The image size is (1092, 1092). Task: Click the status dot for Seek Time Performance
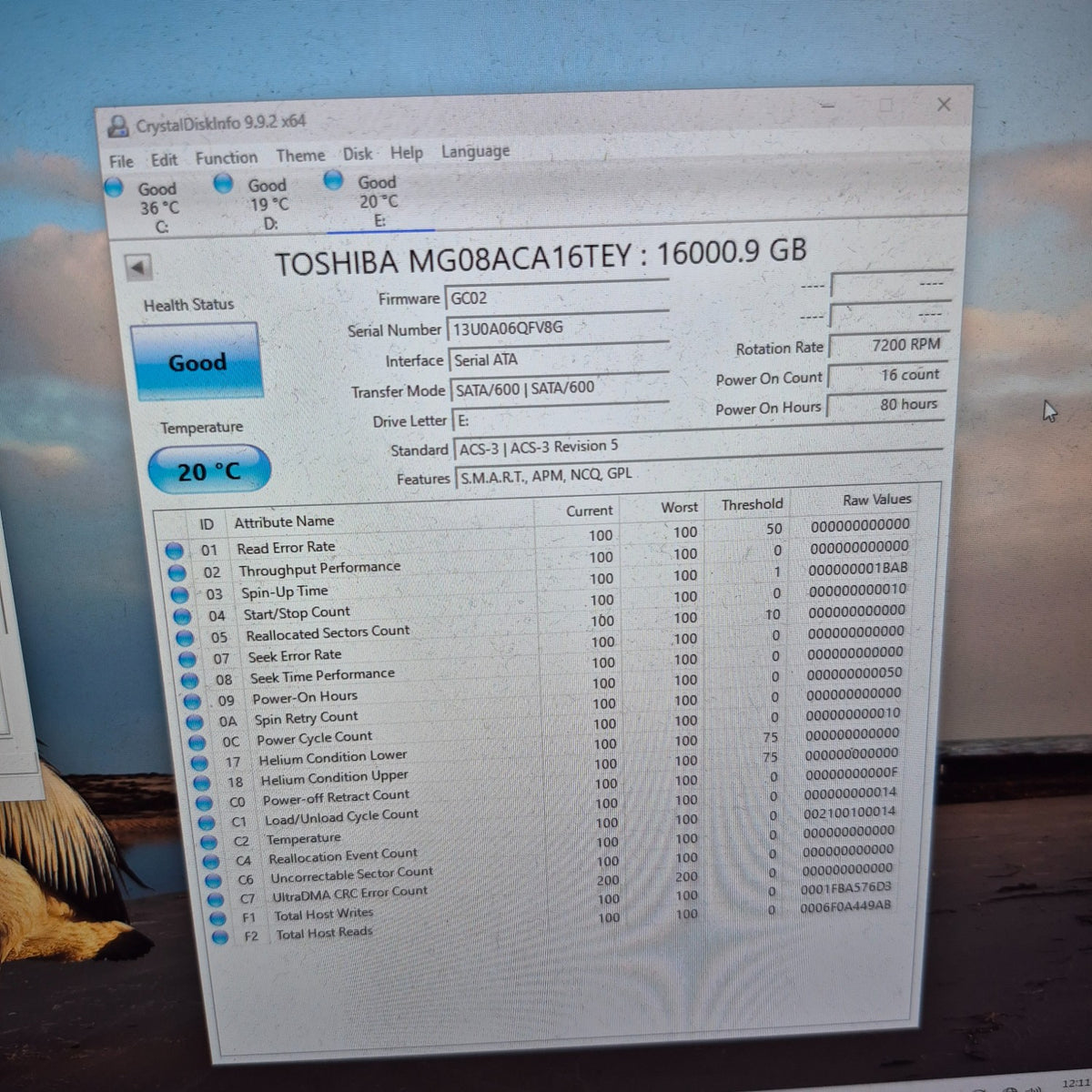pos(190,681)
